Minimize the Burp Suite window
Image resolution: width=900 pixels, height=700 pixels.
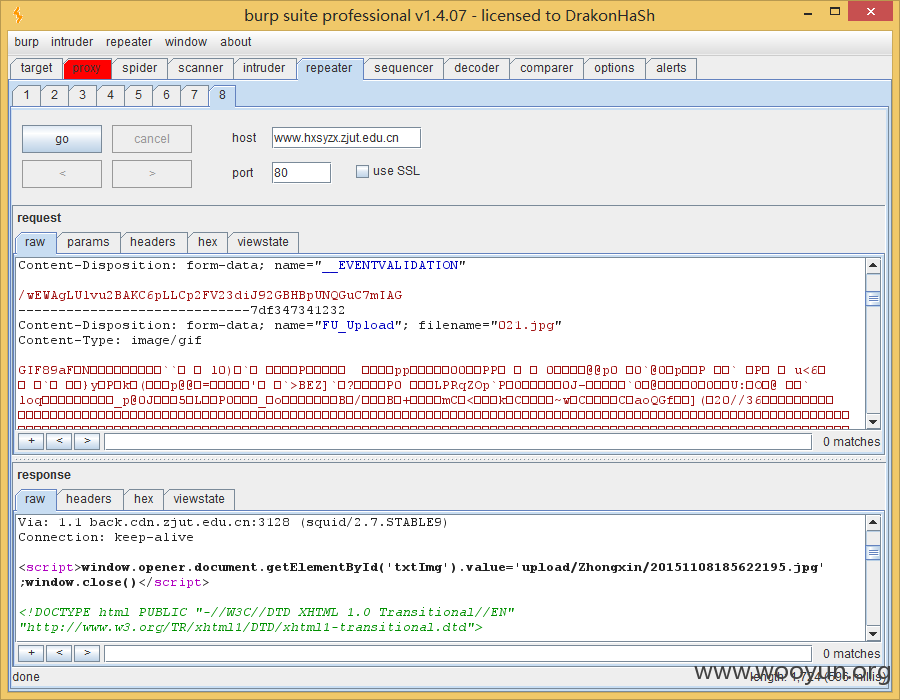[x=808, y=13]
